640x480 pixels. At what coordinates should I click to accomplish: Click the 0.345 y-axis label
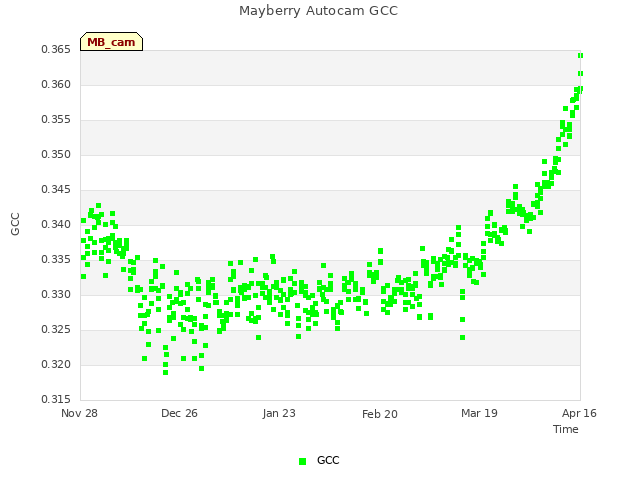[56, 189]
